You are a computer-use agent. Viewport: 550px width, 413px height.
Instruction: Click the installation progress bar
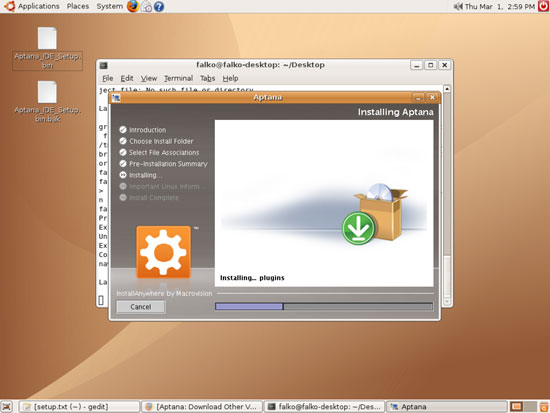[324, 306]
